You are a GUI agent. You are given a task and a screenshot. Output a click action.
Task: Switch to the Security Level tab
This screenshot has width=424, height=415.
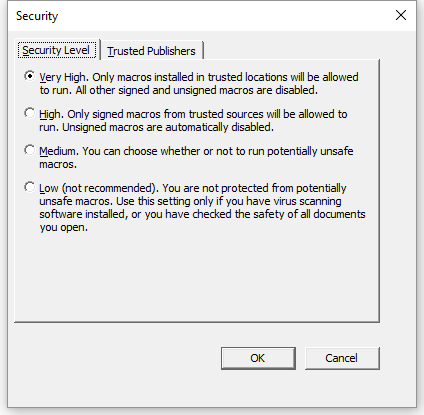(56, 50)
